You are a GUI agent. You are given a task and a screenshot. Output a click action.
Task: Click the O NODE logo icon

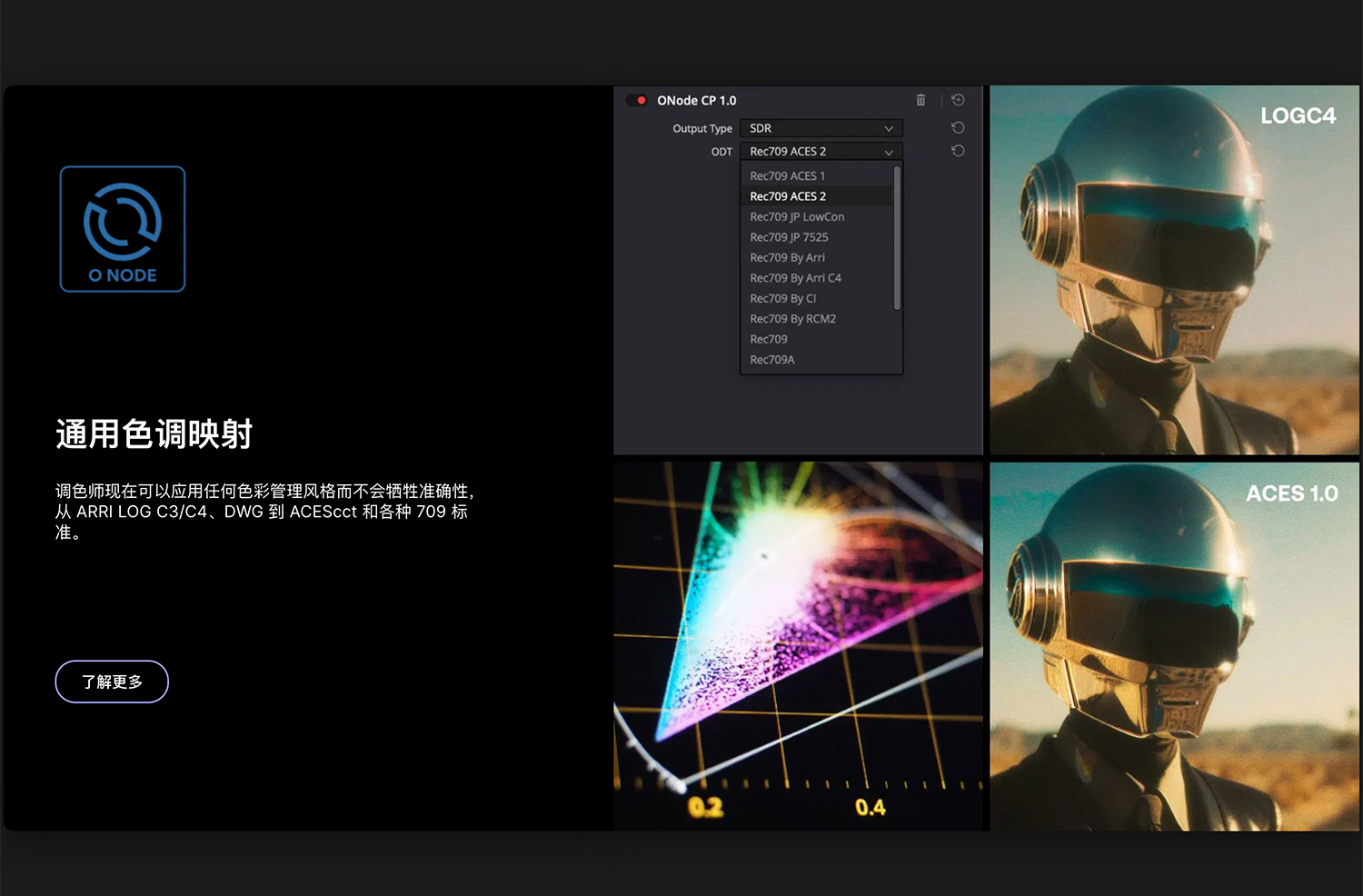point(122,228)
